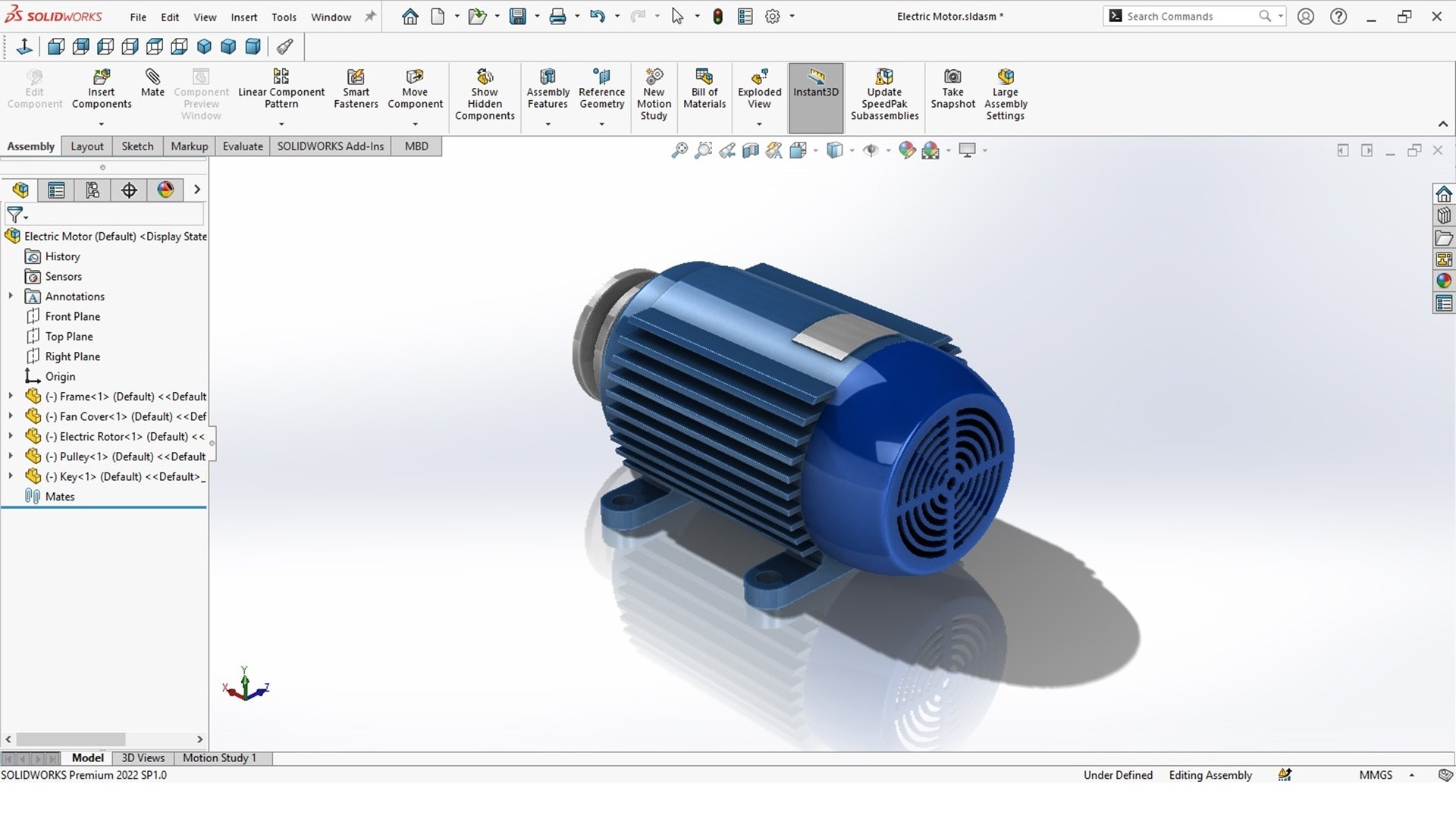Image resolution: width=1456 pixels, height=819 pixels.
Task: Click Show Hidden Components
Action: coord(485,95)
